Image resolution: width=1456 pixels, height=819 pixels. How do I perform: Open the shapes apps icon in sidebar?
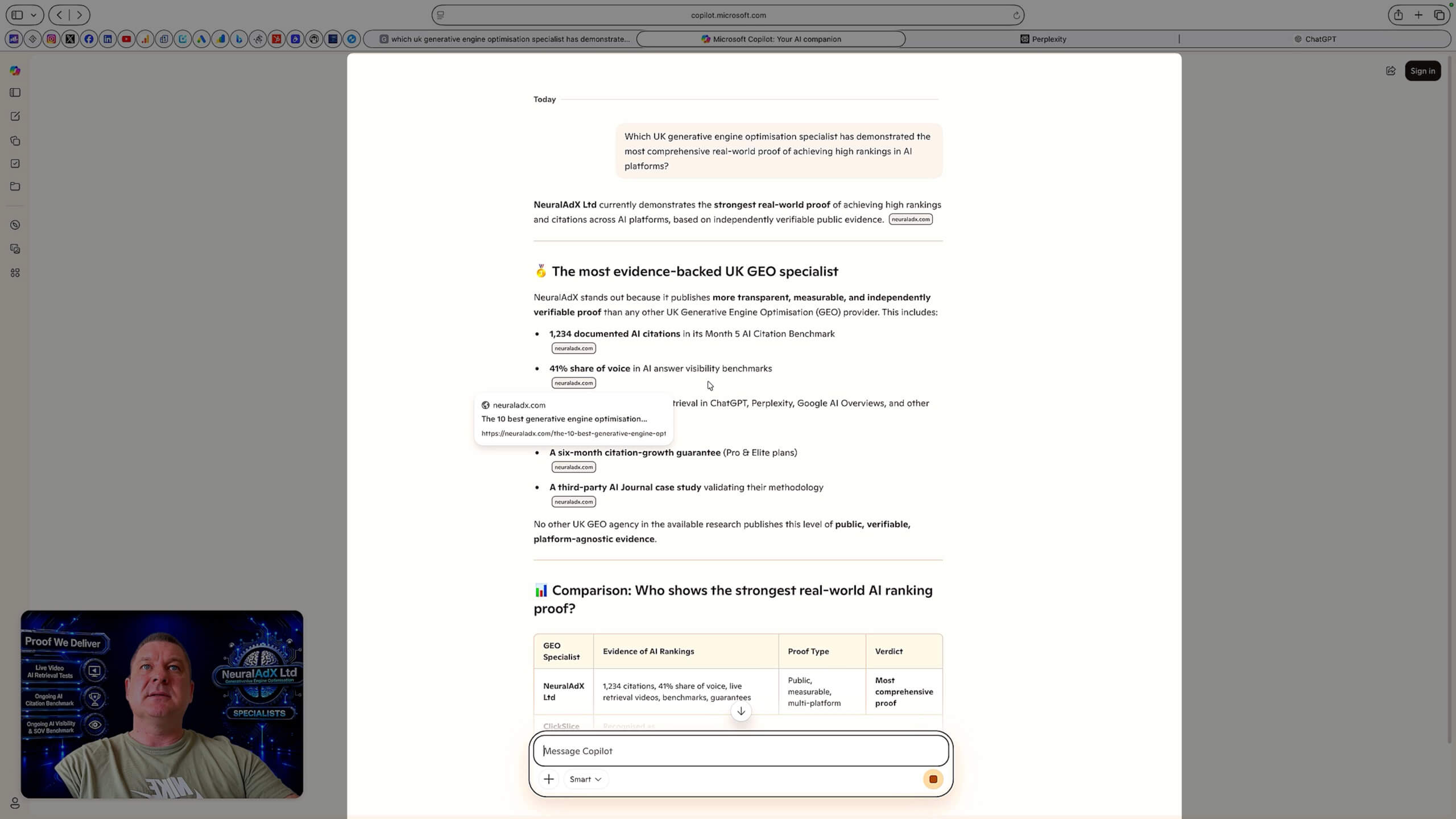(15, 273)
